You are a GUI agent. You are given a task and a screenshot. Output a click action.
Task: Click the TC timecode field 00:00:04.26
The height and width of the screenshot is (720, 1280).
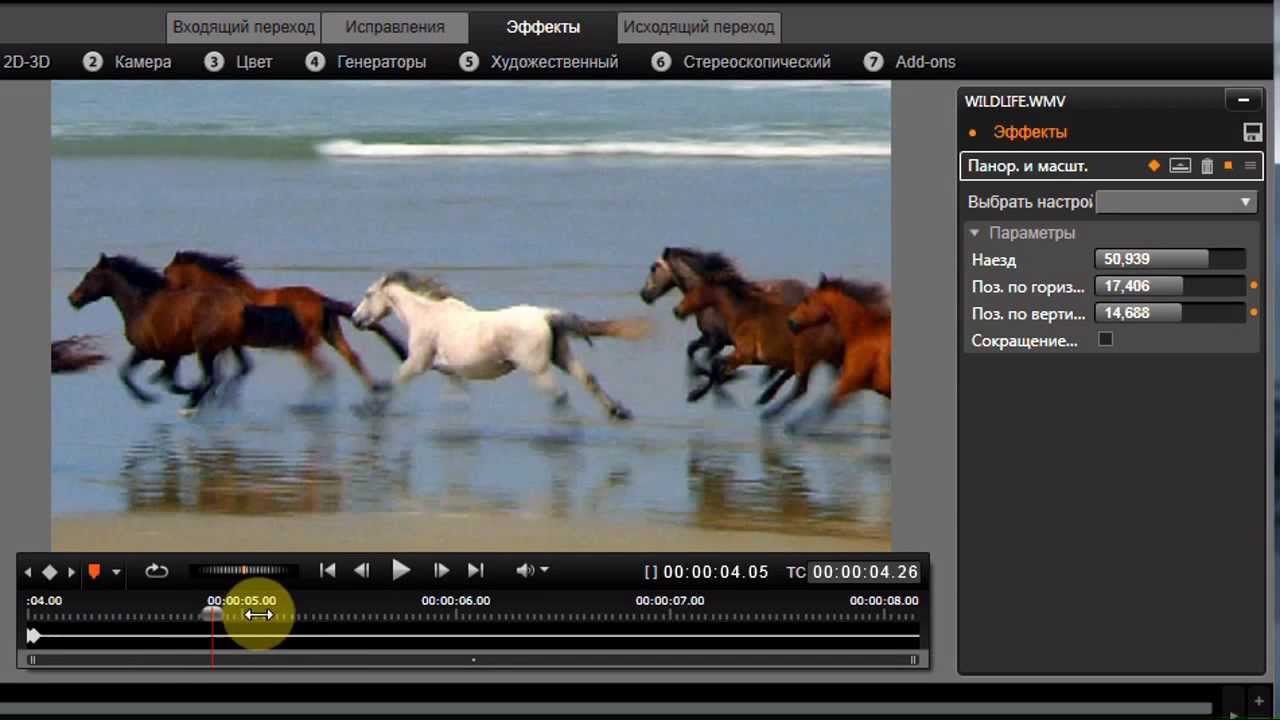coord(865,572)
